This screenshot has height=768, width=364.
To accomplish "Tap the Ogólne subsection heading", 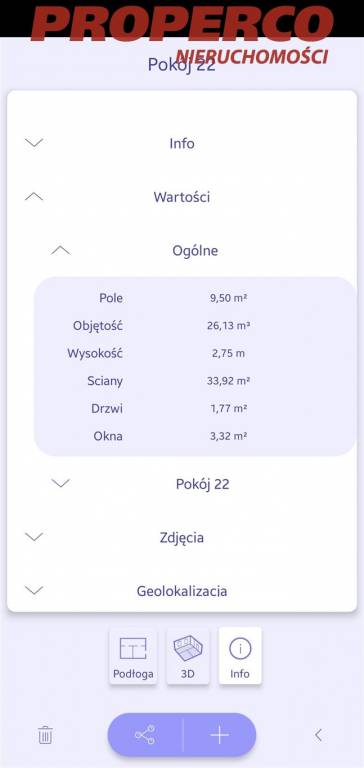I will pos(195,251).
